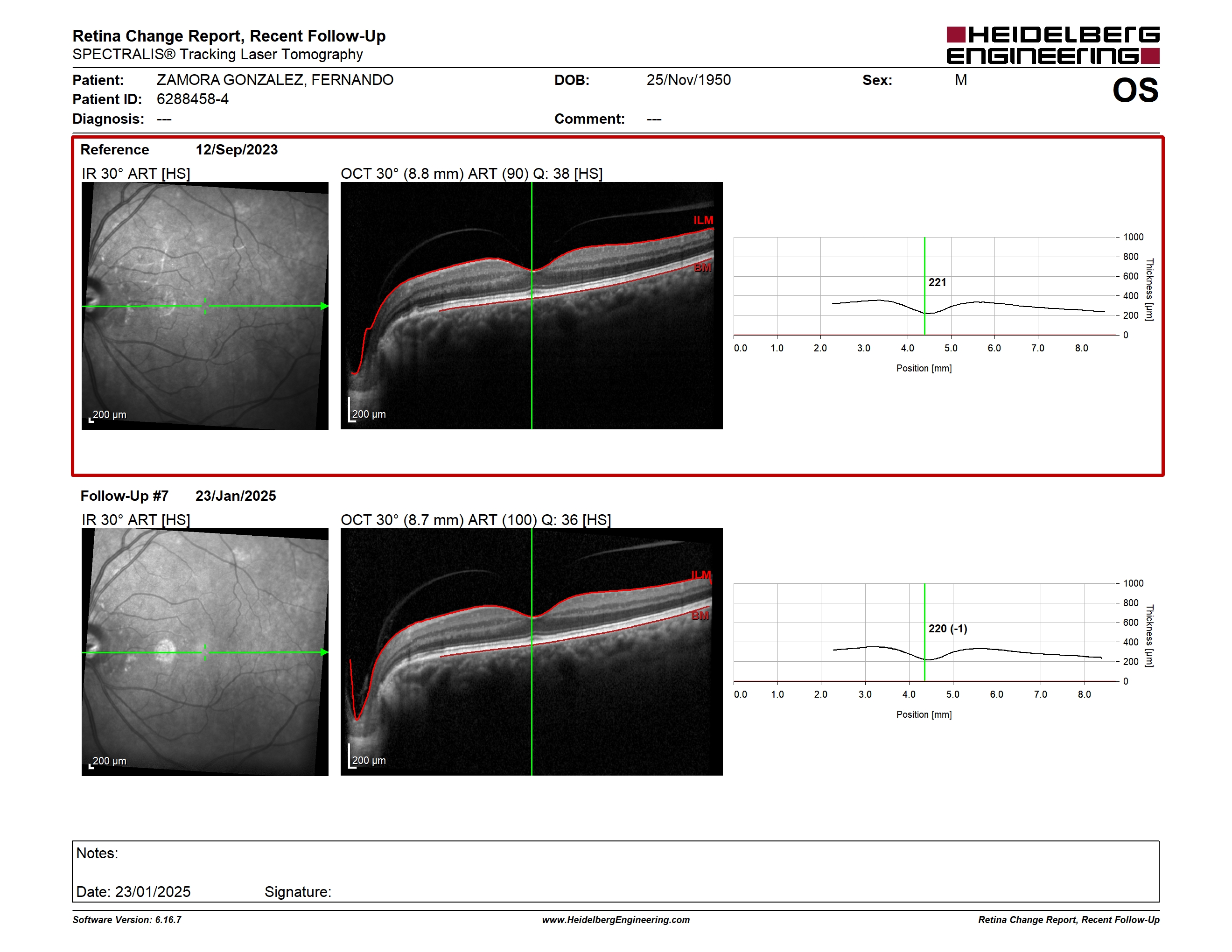Click the Comment label
Viewport: 1232px width, 952px height.
click(x=589, y=119)
